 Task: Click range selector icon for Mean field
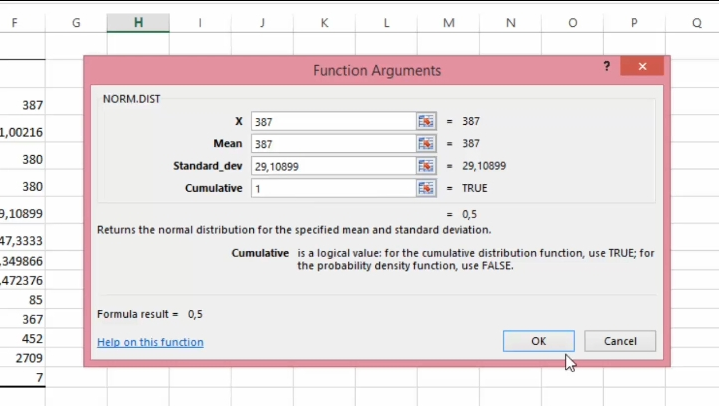point(426,144)
